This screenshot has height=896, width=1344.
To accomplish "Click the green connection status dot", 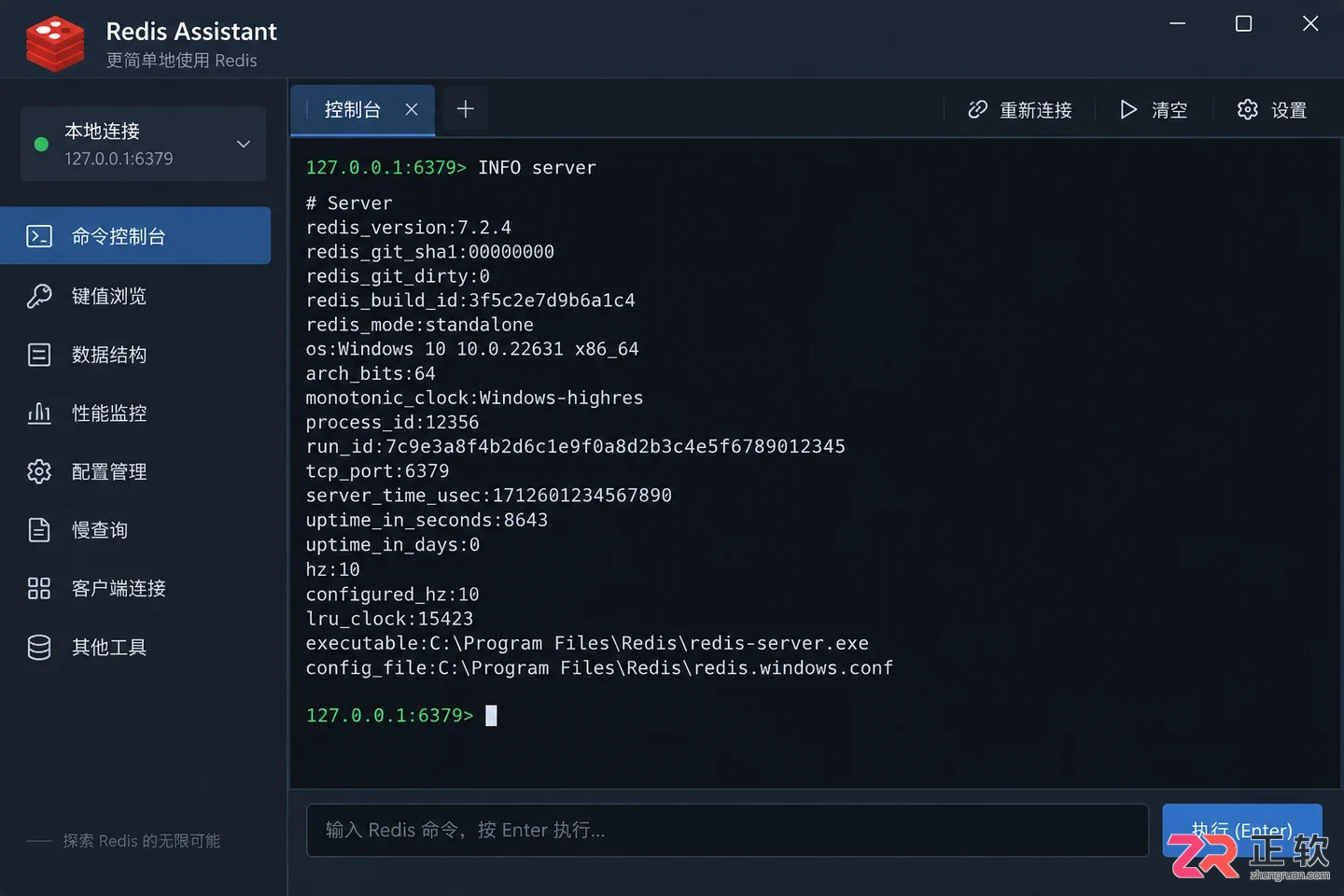I will [x=41, y=144].
